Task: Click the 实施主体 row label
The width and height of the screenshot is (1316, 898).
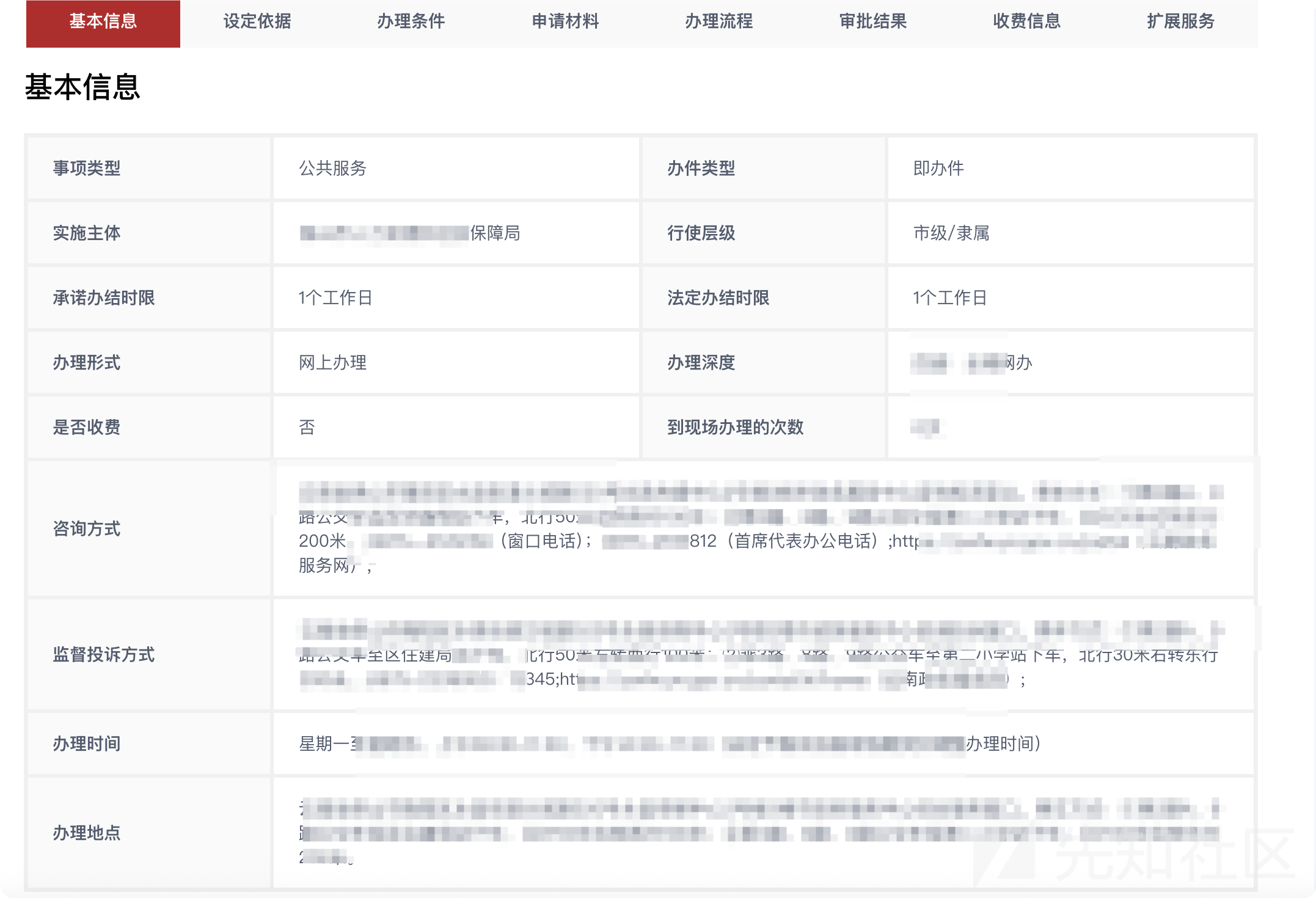Action: 87,233
